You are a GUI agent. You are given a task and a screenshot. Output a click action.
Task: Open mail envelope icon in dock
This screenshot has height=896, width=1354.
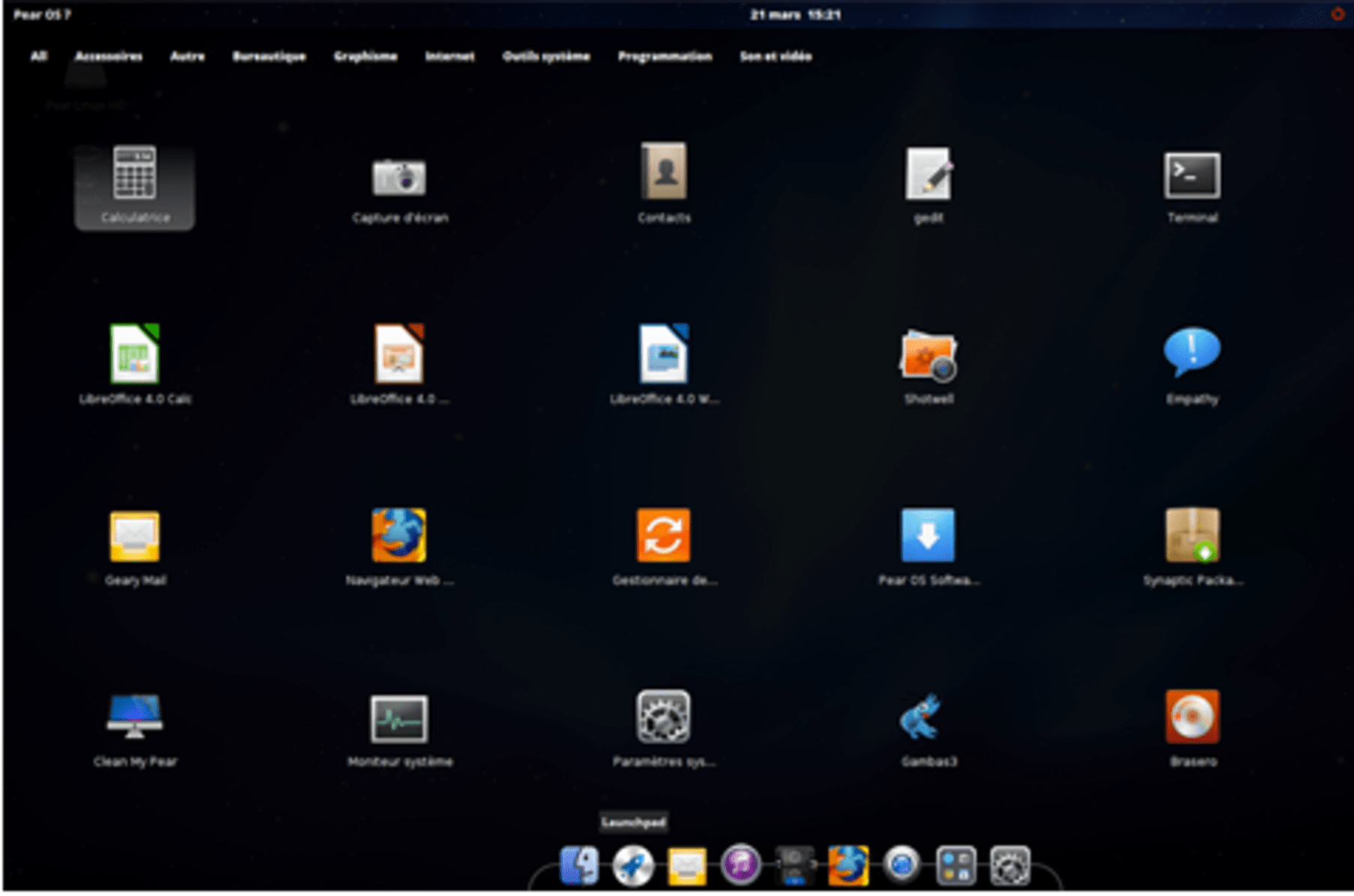point(687,867)
